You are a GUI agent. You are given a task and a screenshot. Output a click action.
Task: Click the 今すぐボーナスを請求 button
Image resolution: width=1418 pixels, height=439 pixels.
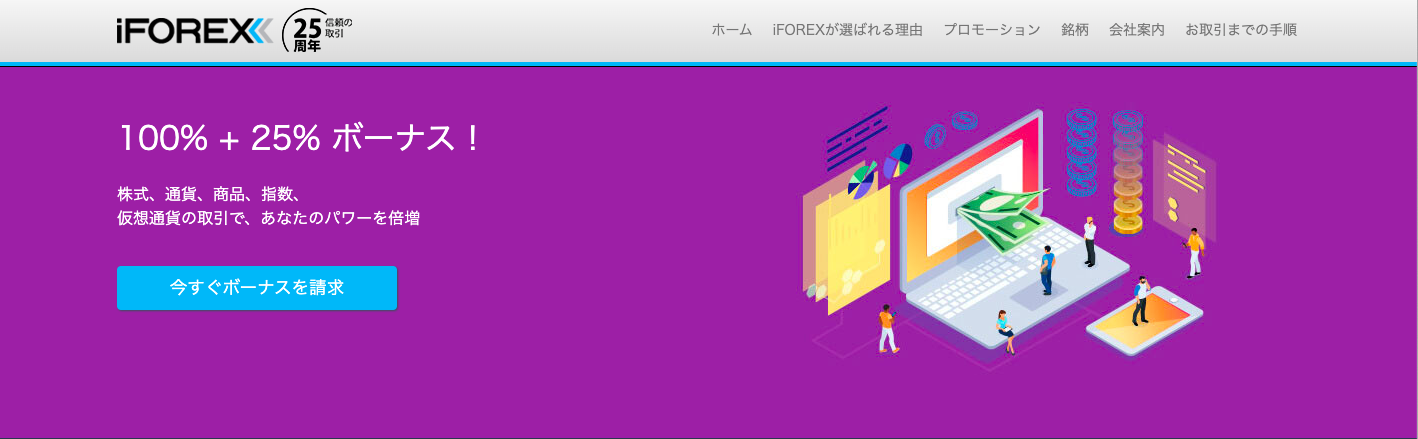[x=257, y=288]
